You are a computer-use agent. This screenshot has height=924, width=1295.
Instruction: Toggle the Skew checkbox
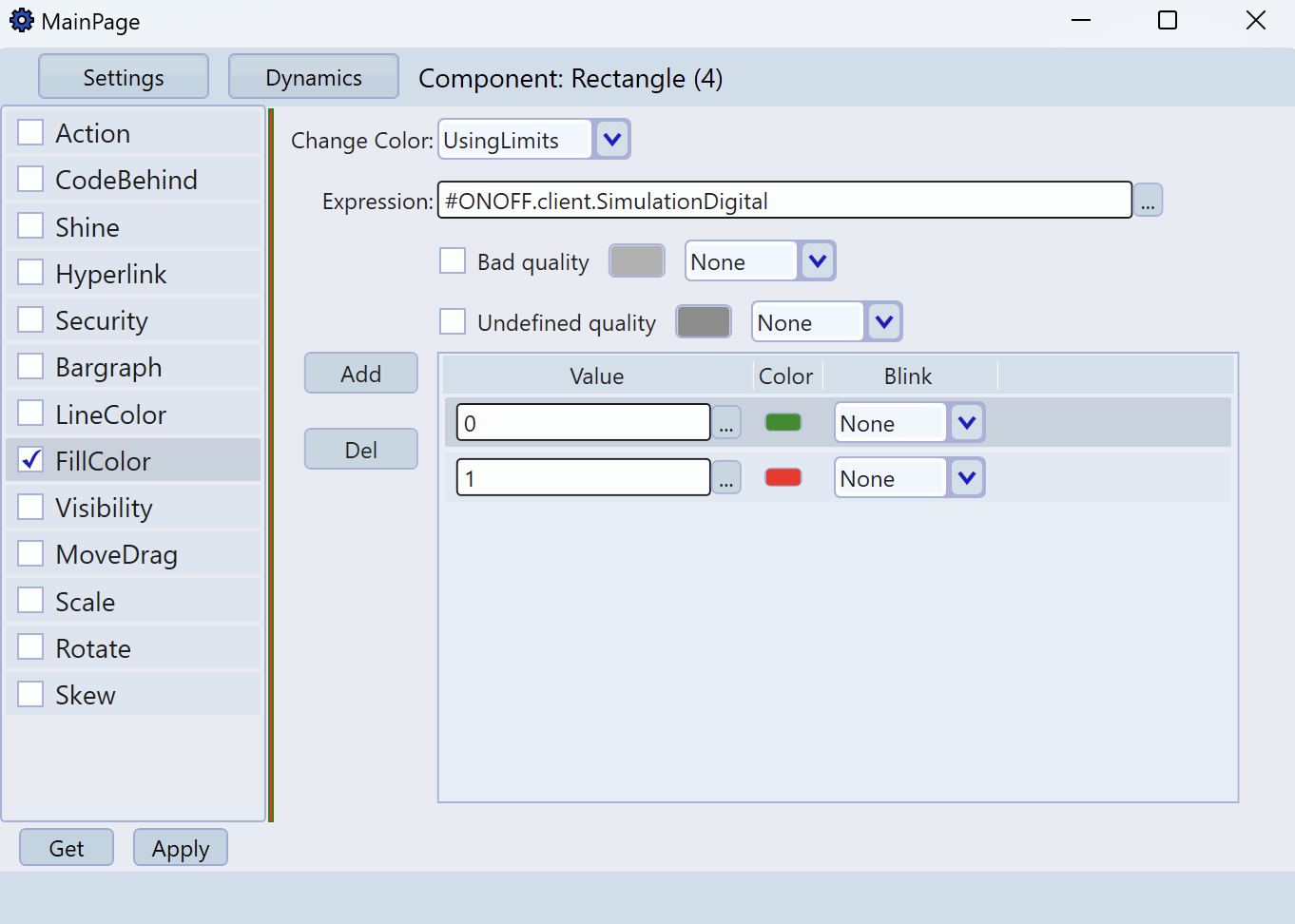tap(30, 694)
